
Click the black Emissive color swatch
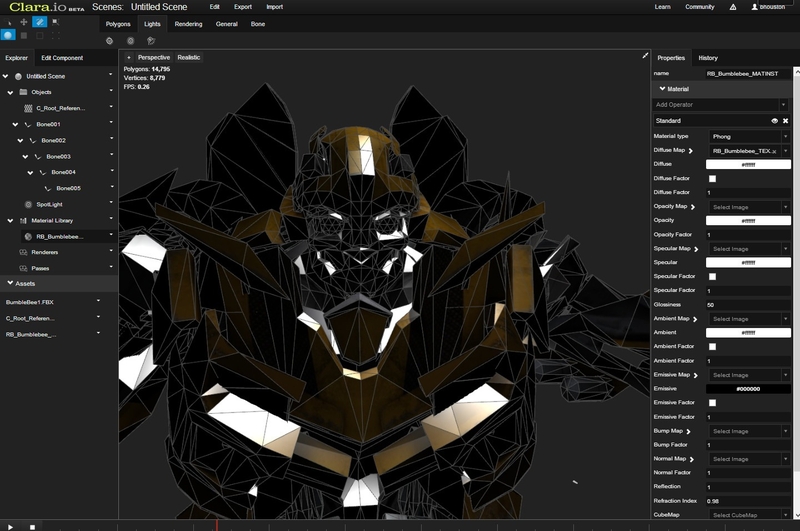click(748, 388)
